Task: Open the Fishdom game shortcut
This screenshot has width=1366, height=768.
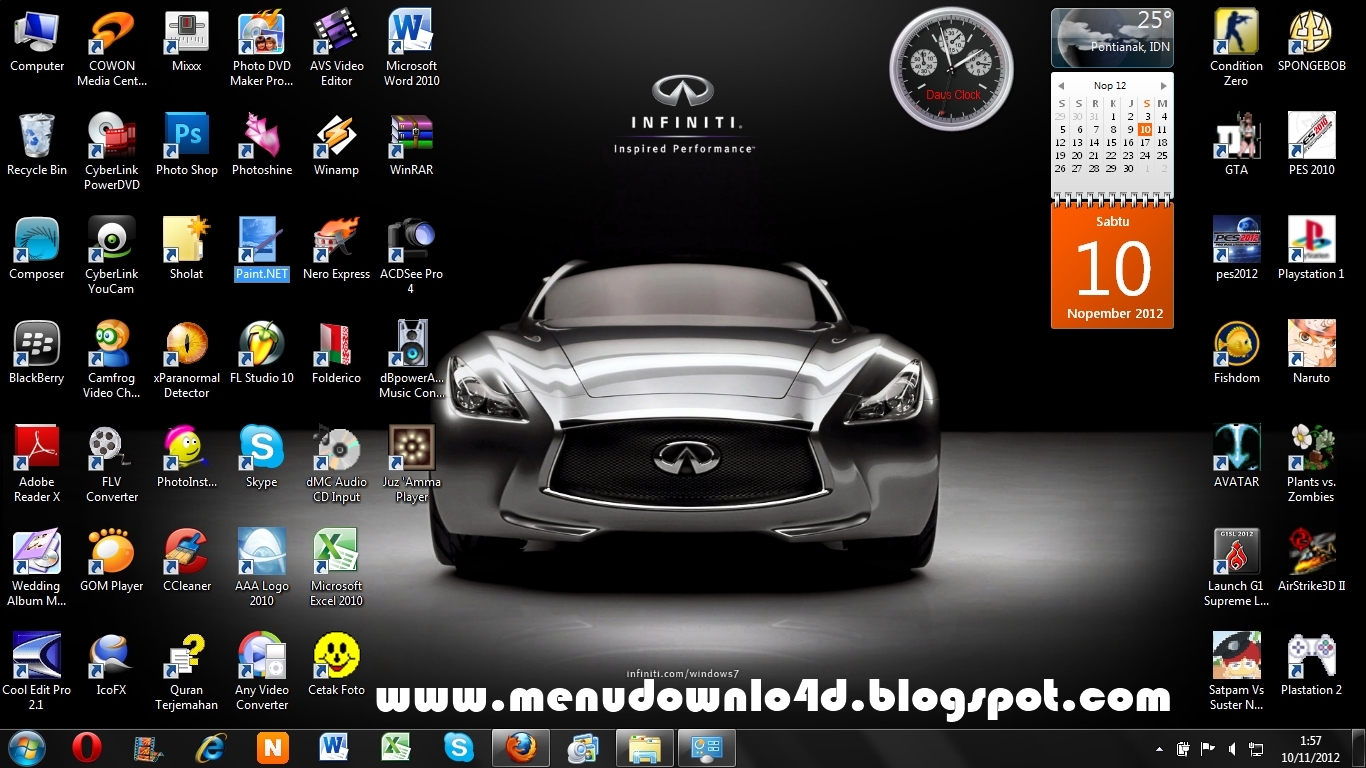Action: click(x=1236, y=353)
